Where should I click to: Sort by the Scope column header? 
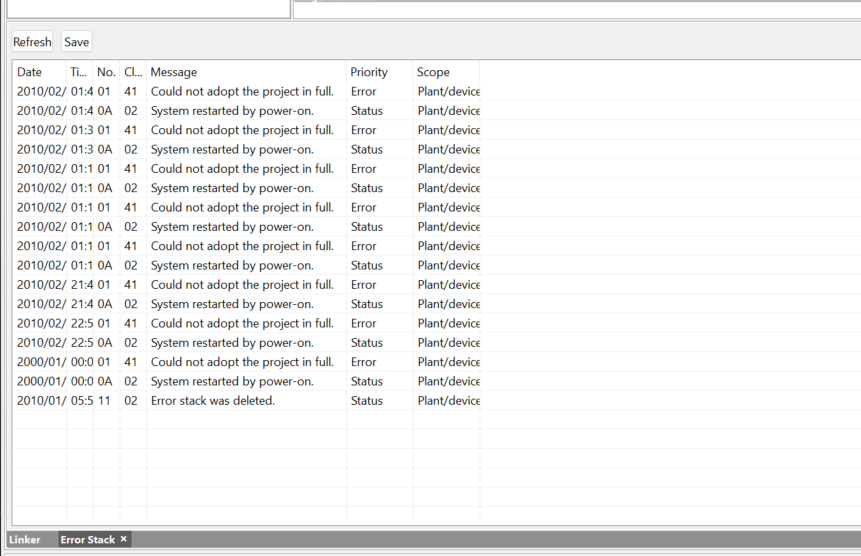coord(446,72)
